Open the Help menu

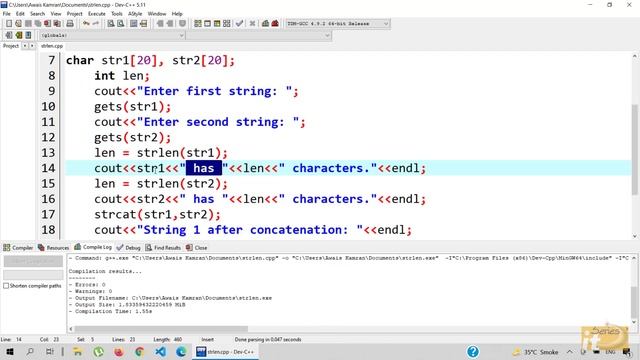coord(177,13)
